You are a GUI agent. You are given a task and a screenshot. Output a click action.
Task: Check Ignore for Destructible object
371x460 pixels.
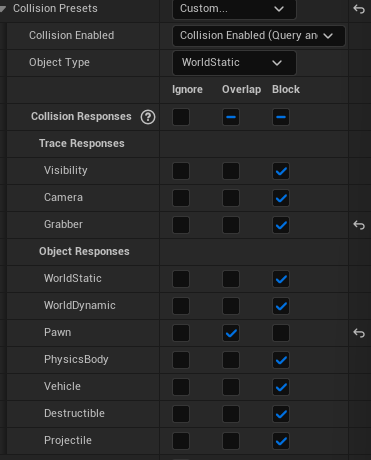click(181, 414)
